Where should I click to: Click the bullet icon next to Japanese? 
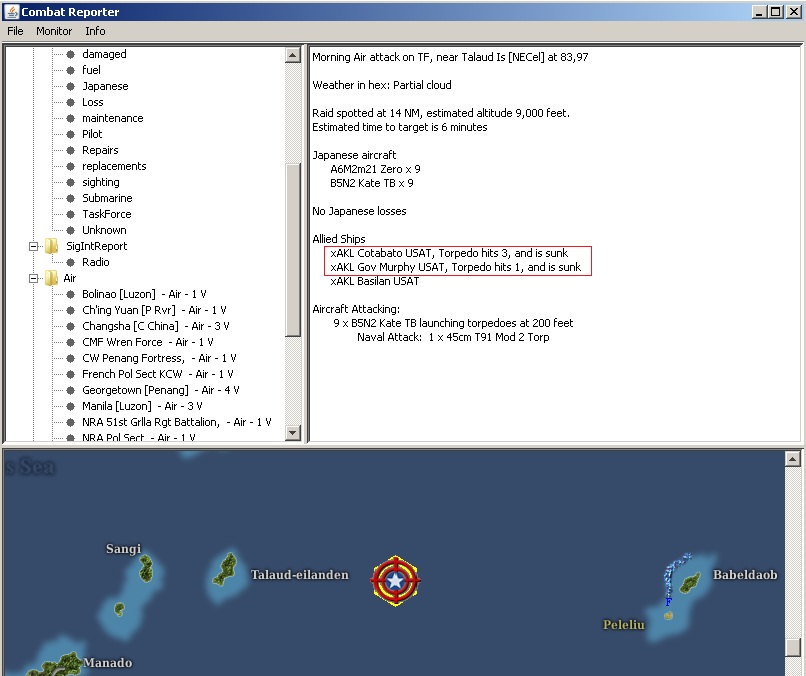[x=71, y=86]
